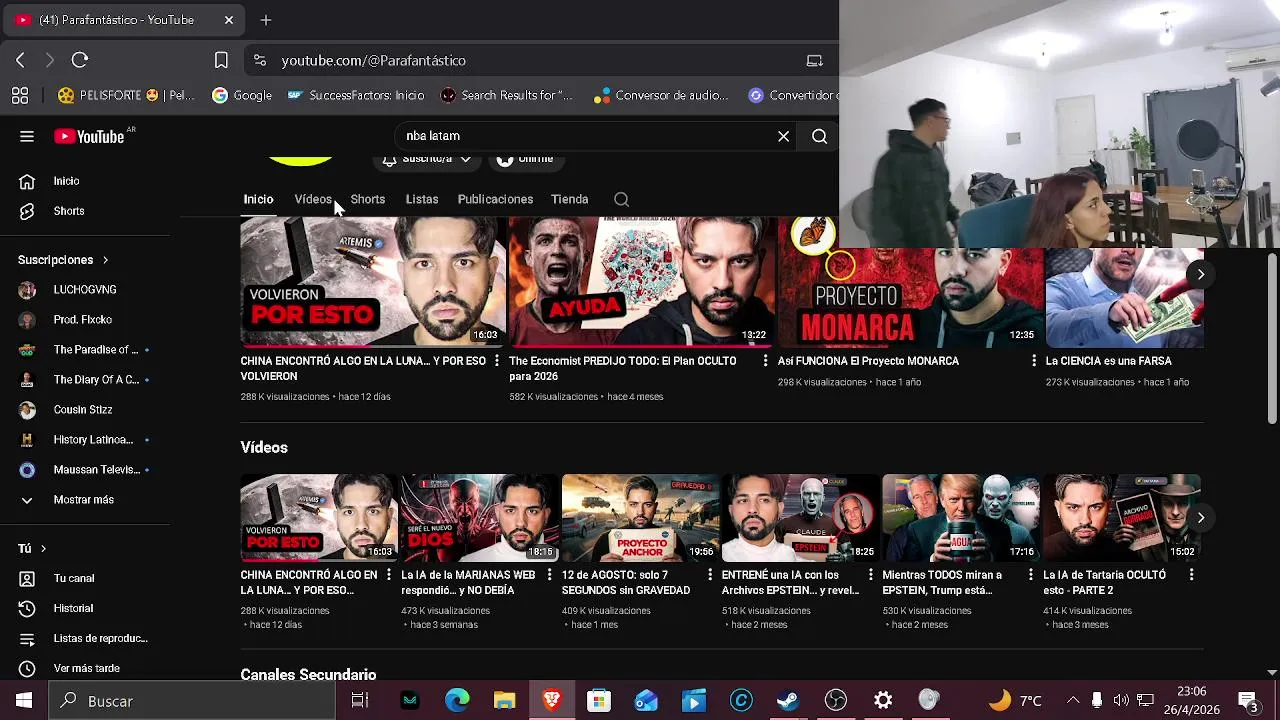Open the Google bookmark

click(x=242, y=96)
